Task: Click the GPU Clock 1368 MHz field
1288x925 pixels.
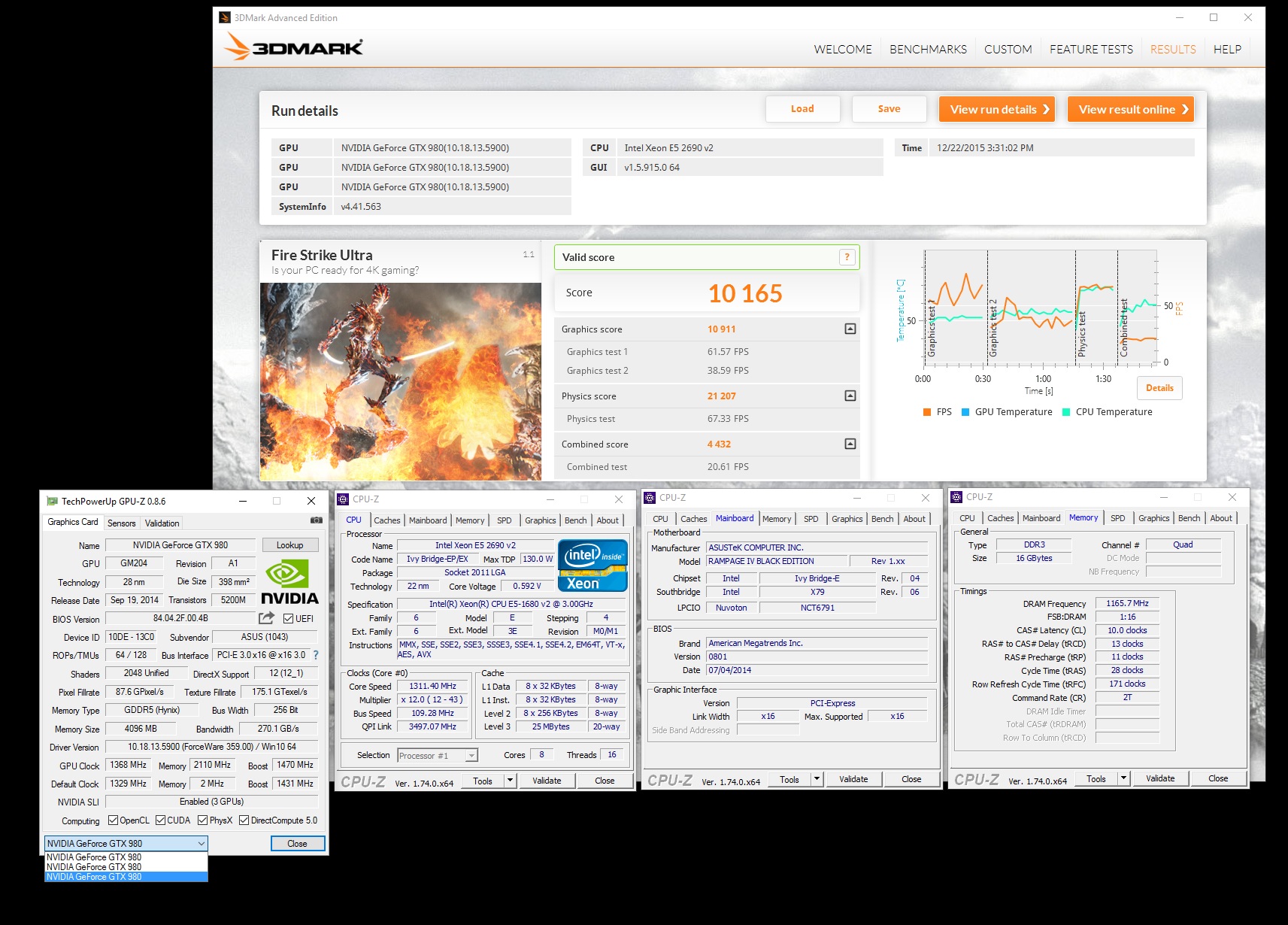Action: tap(129, 765)
